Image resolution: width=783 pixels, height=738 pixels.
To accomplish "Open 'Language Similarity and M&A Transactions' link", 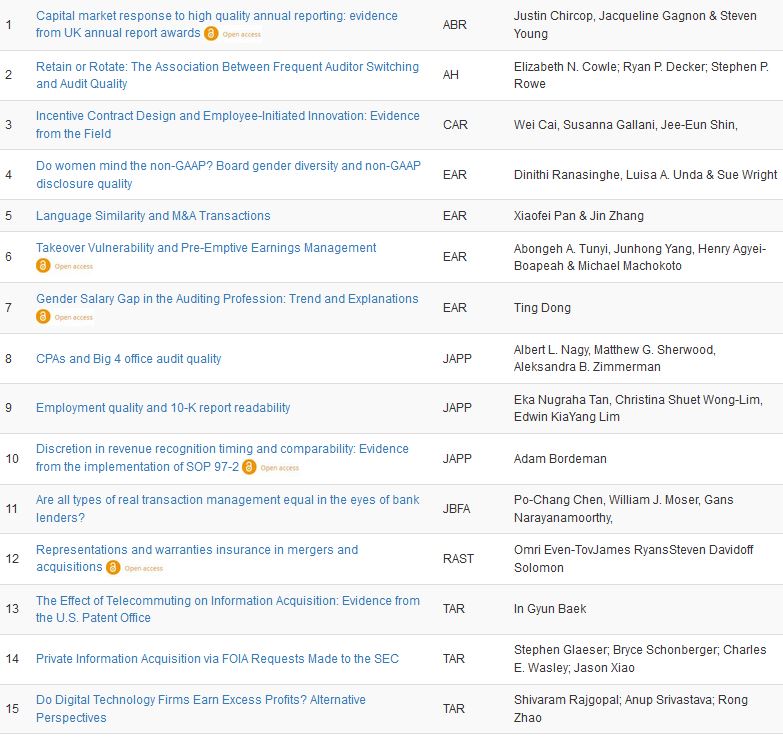I will coord(153,216).
